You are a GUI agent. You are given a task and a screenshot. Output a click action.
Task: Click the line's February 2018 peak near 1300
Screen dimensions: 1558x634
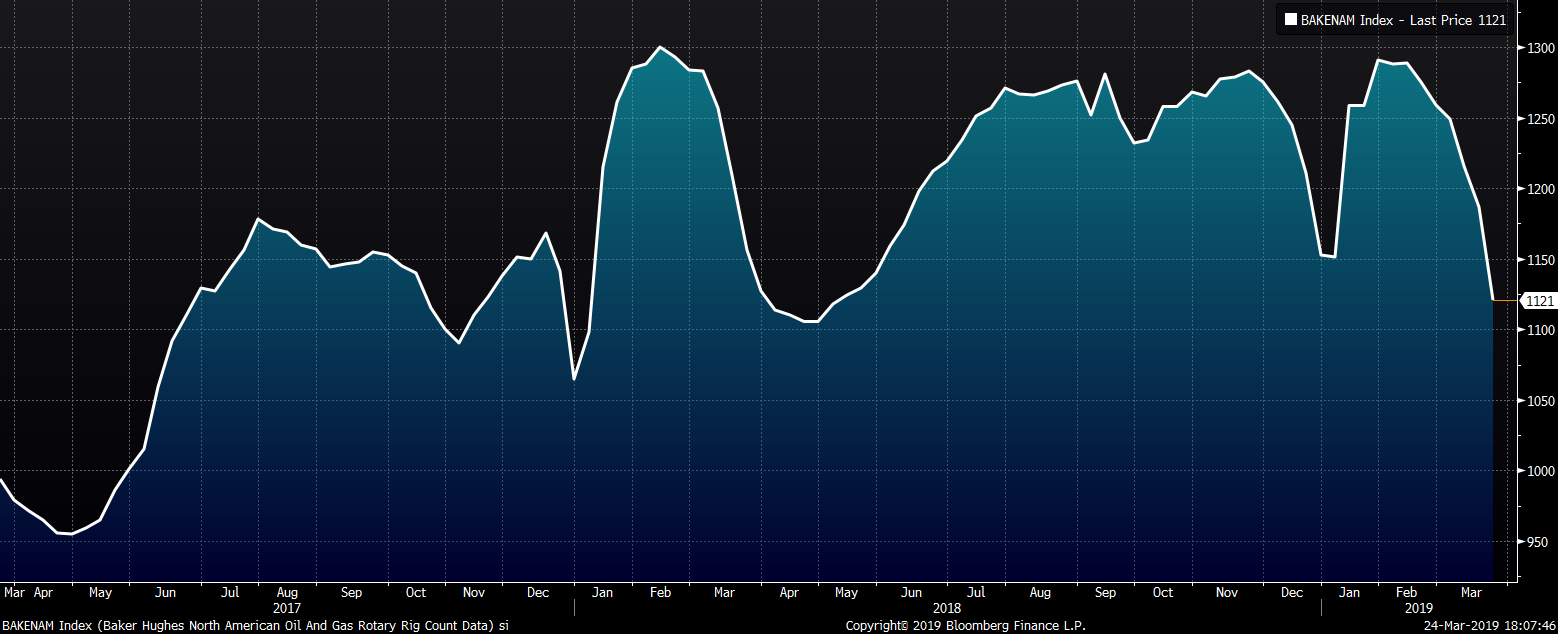(659, 47)
